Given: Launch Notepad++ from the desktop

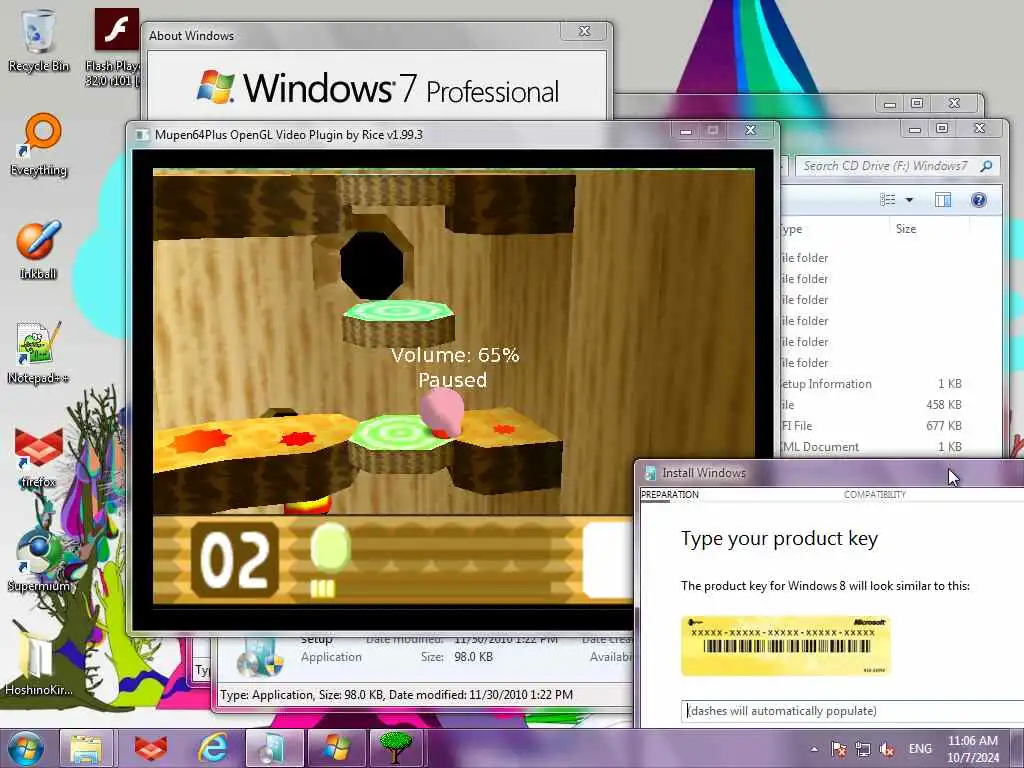Looking at the screenshot, I should pyautogui.click(x=38, y=353).
